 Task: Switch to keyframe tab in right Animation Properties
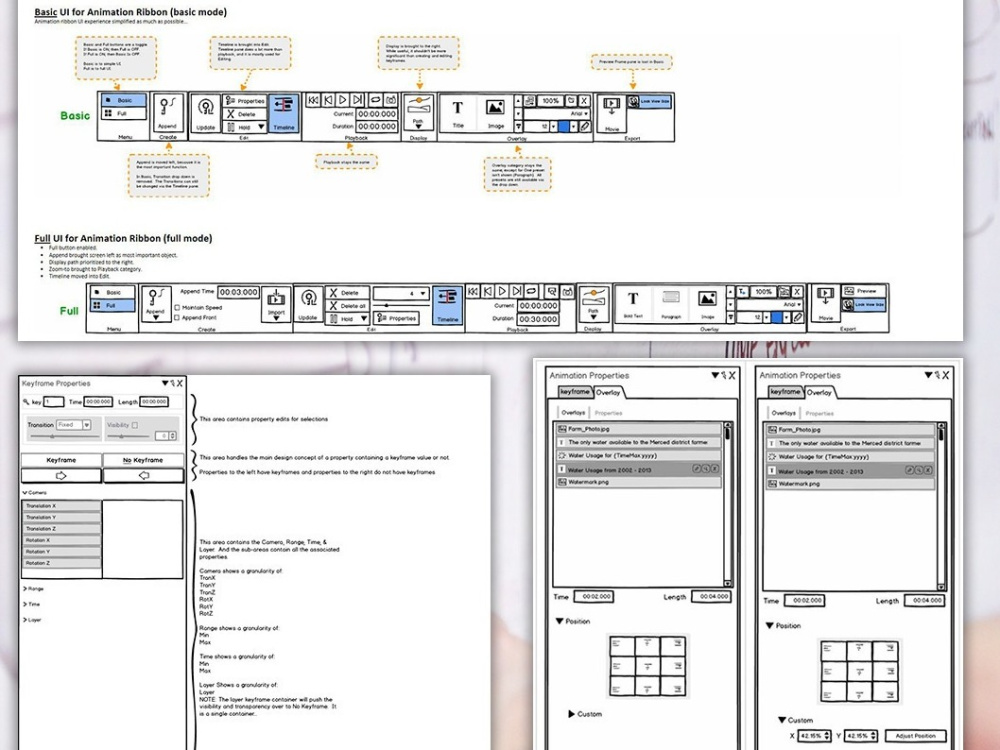pyautogui.click(x=785, y=392)
